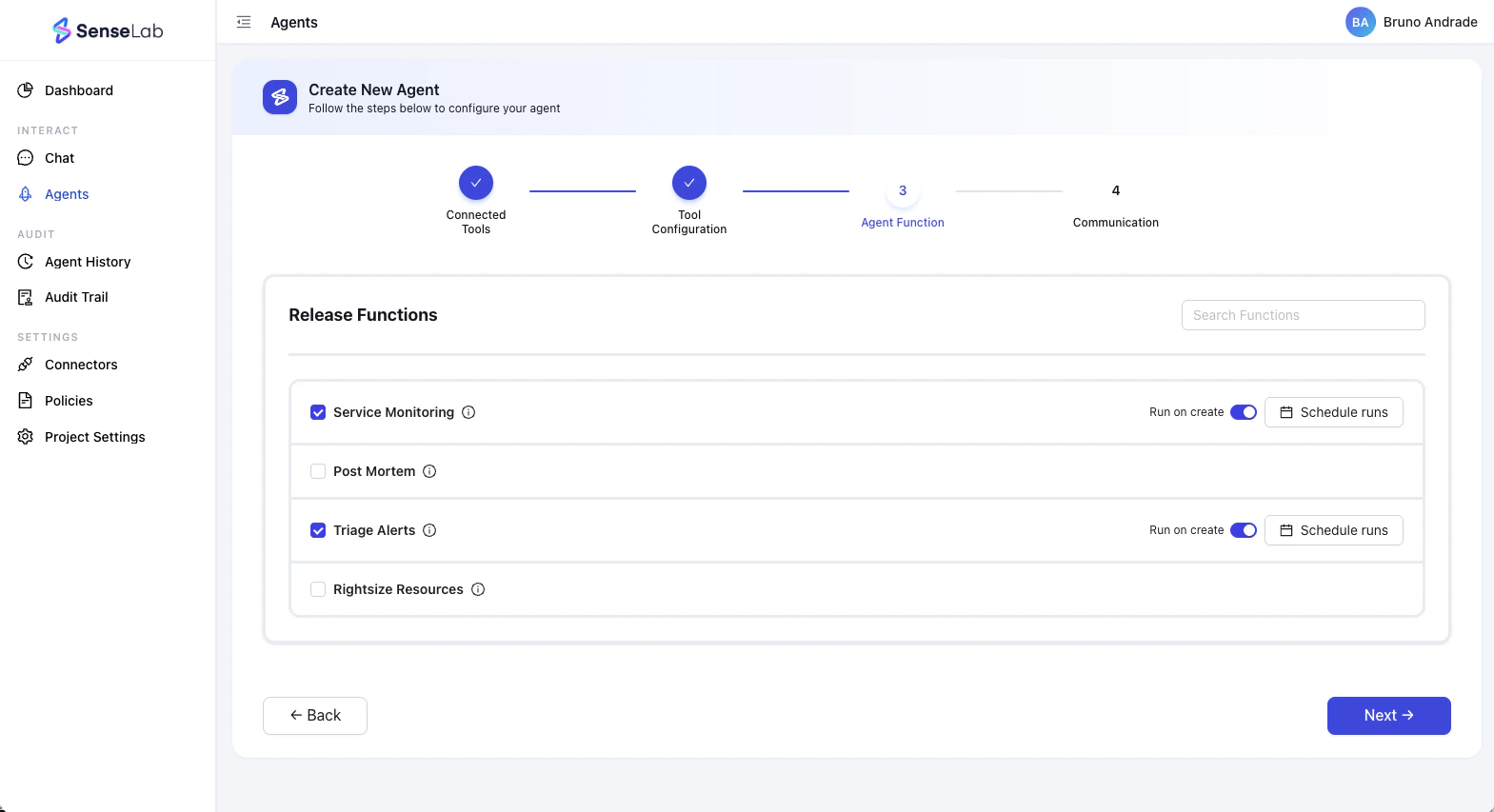Click the Release Functions heading
The image size is (1494, 812).
(363, 315)
